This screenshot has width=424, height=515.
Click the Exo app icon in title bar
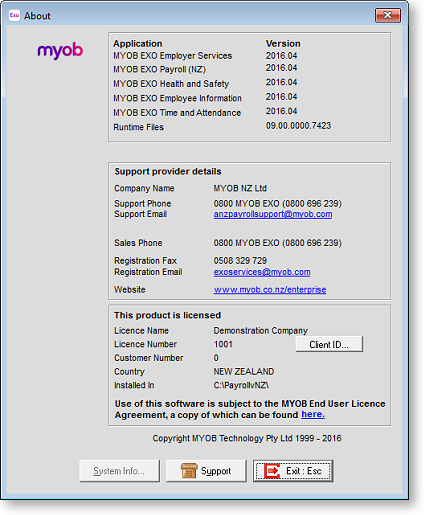click(14, 15)
